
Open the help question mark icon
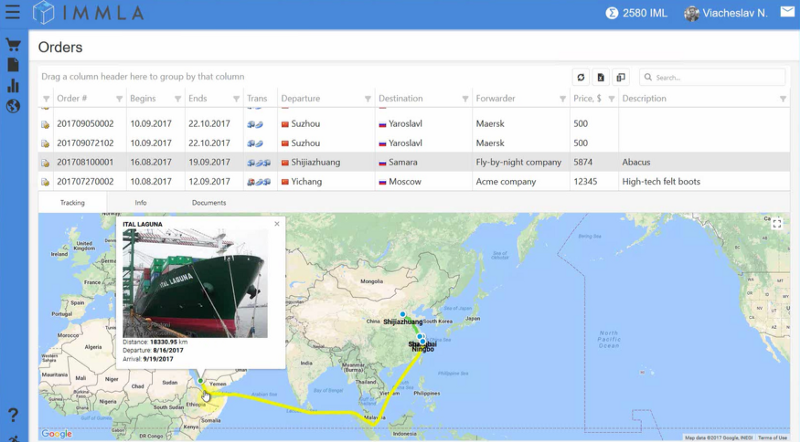tap(13, 414)
